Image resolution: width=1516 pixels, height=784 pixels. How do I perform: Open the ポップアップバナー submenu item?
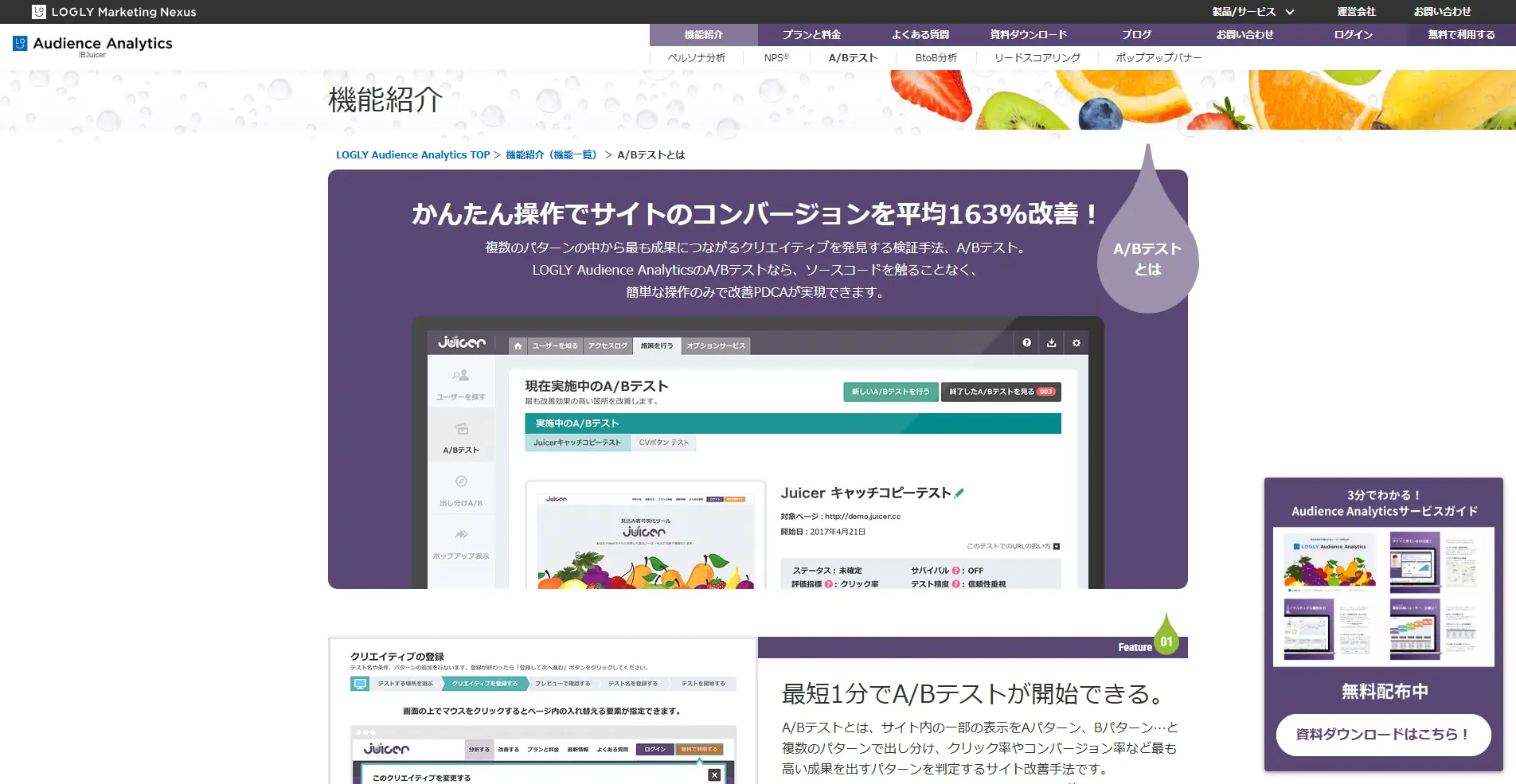1158,58
